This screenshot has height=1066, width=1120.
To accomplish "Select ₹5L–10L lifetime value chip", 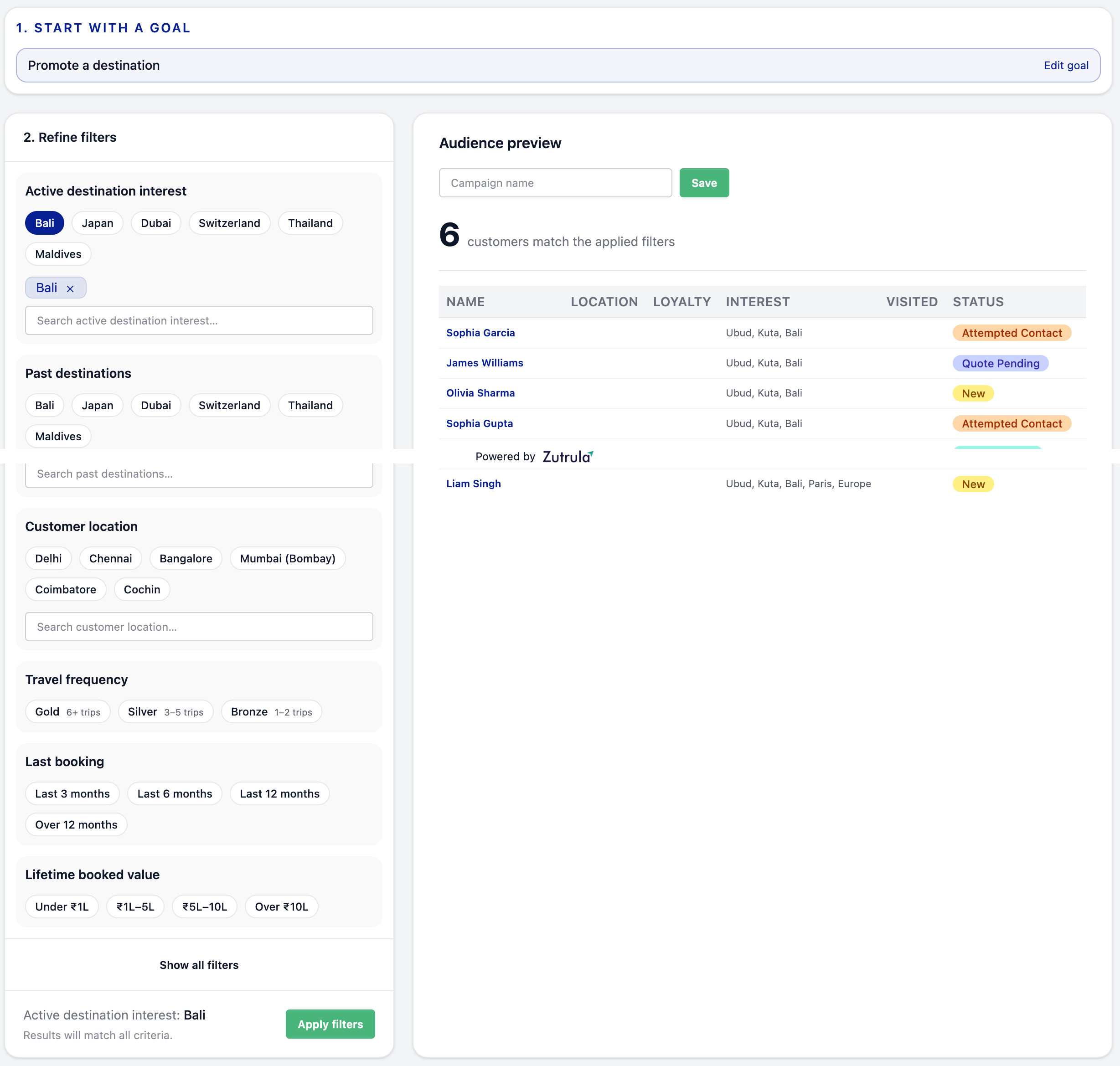I will tap(205, 907).
